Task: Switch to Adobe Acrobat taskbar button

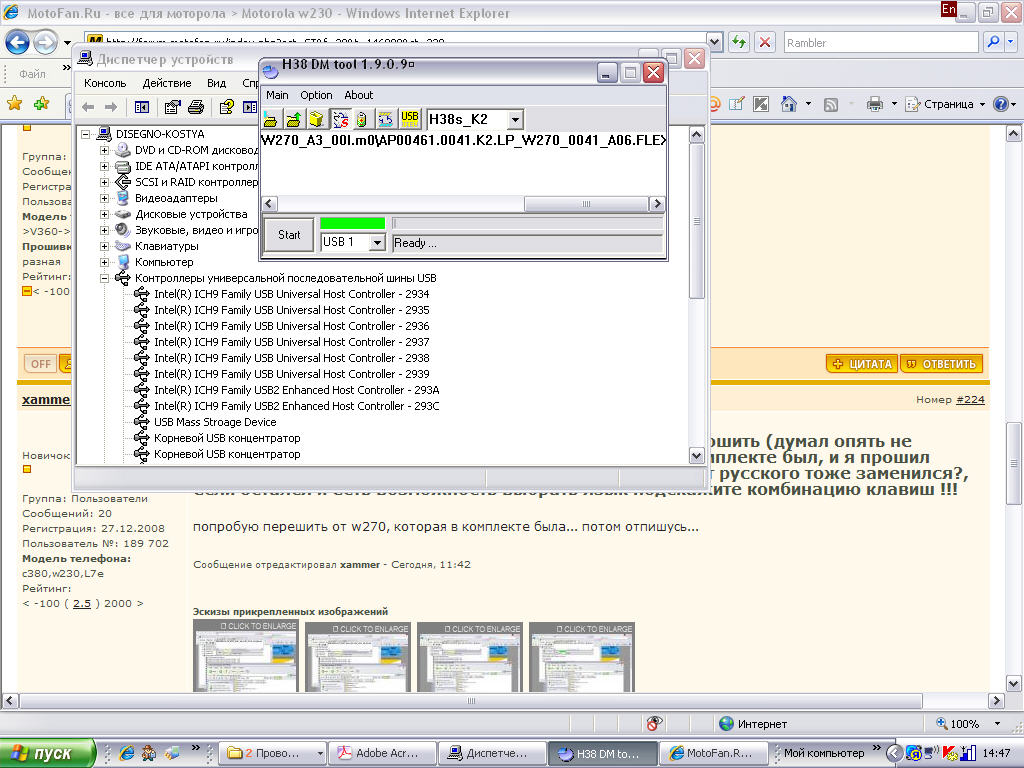Action: tap(382, 753)
